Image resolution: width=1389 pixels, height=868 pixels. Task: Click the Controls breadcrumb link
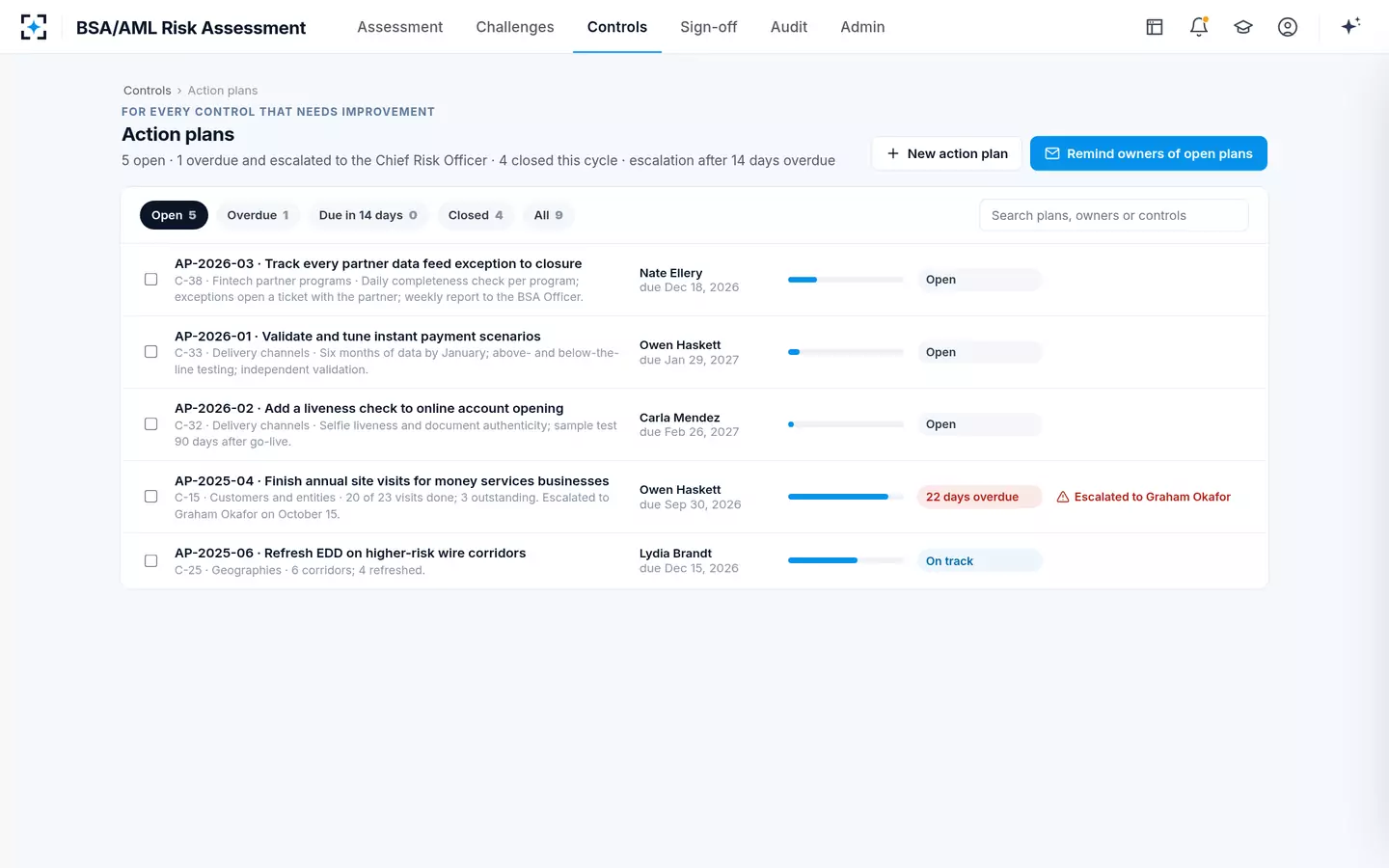(147, 91)
